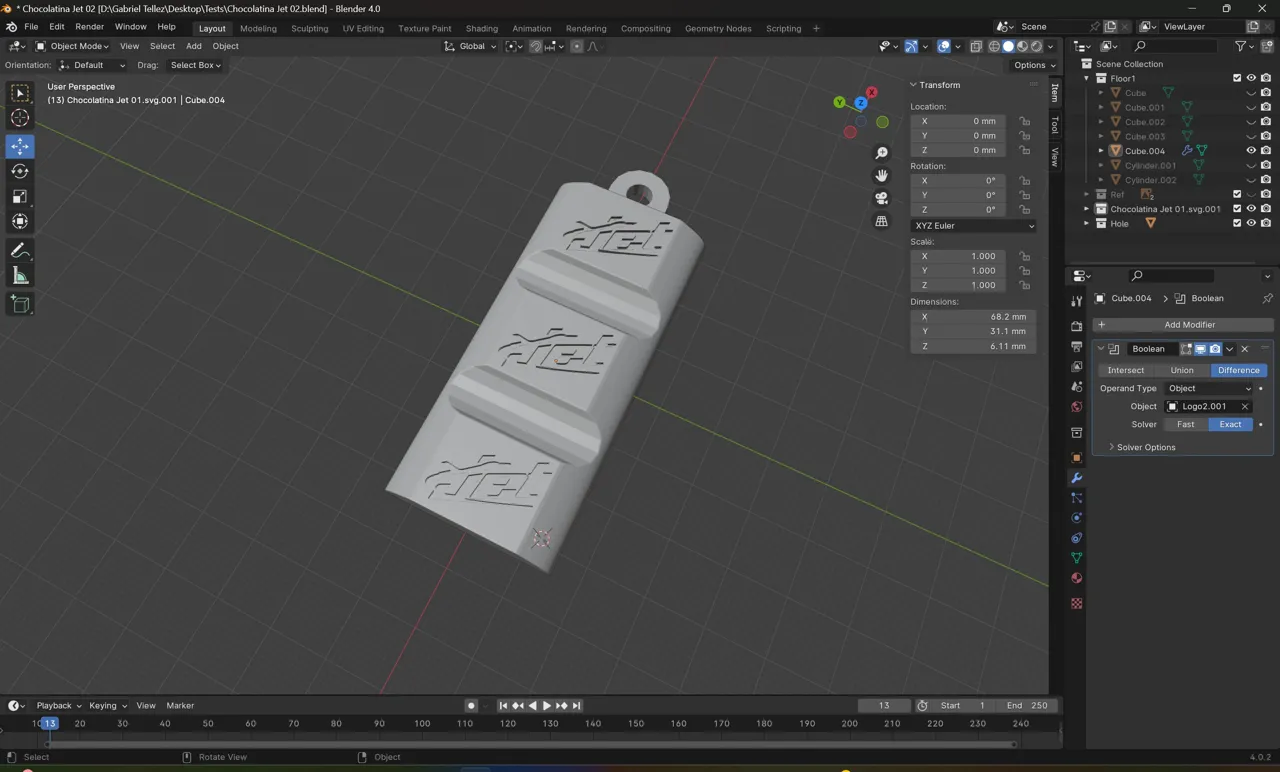Remove the Boolean modifier with X
The height and width of the screenshot is (772, 1280).
tap(1245, 349)
